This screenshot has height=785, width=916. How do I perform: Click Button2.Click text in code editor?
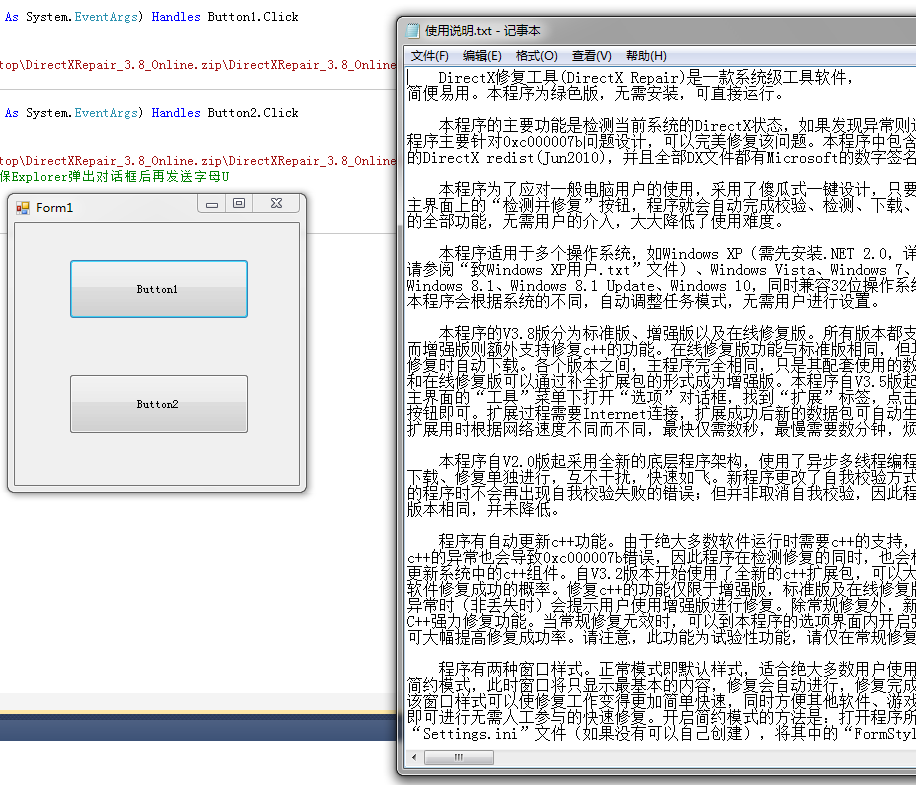pyautogui.click(x=253, y=113)
